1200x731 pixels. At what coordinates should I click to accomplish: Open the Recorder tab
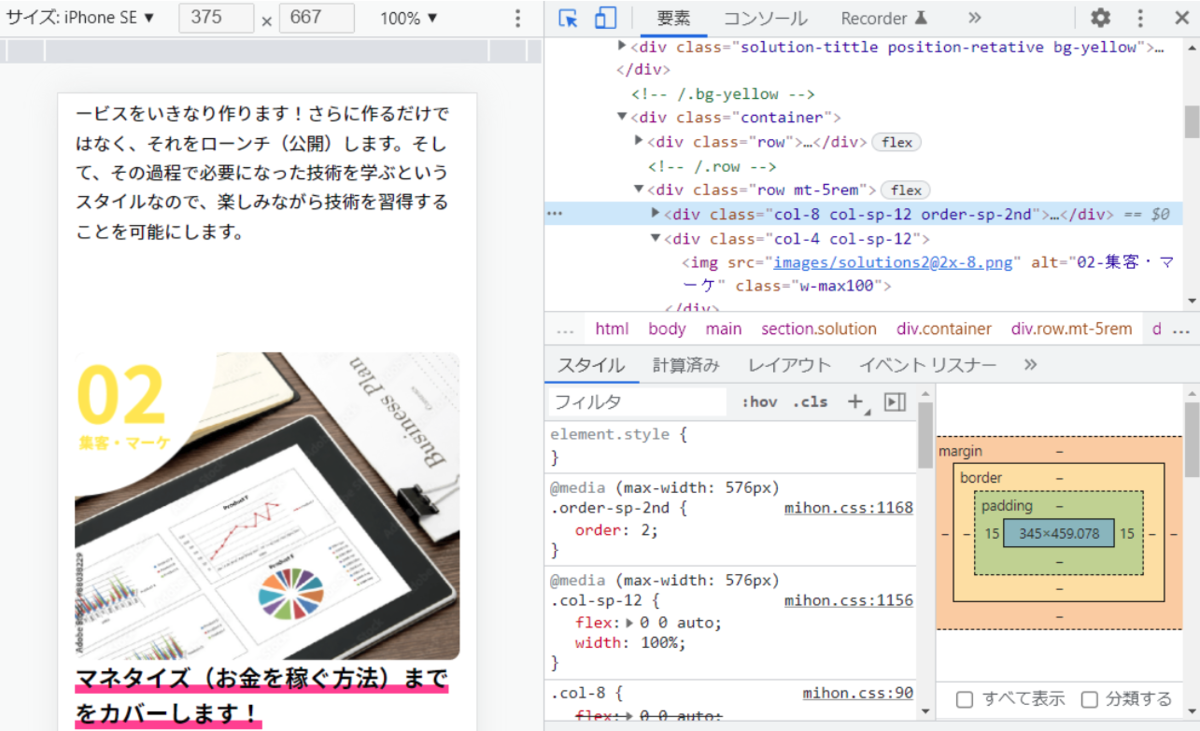click(884, 18)
